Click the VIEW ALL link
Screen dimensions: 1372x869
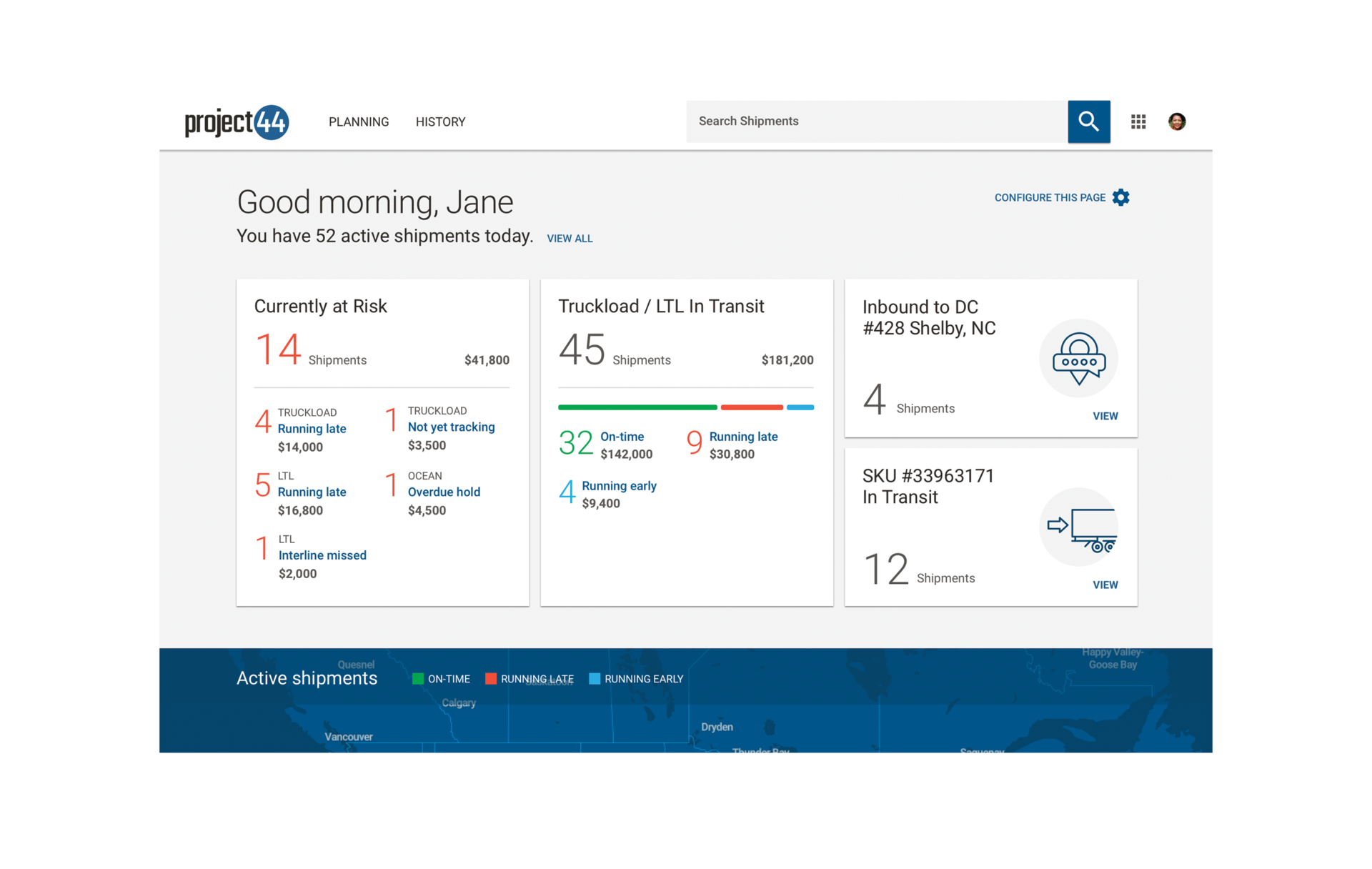point(570,238)
